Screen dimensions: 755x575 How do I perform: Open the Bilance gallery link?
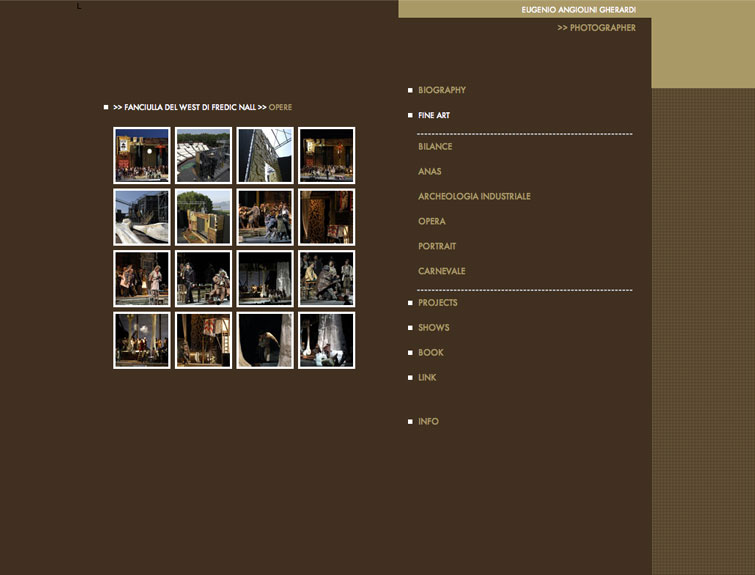tap(435, 146)
